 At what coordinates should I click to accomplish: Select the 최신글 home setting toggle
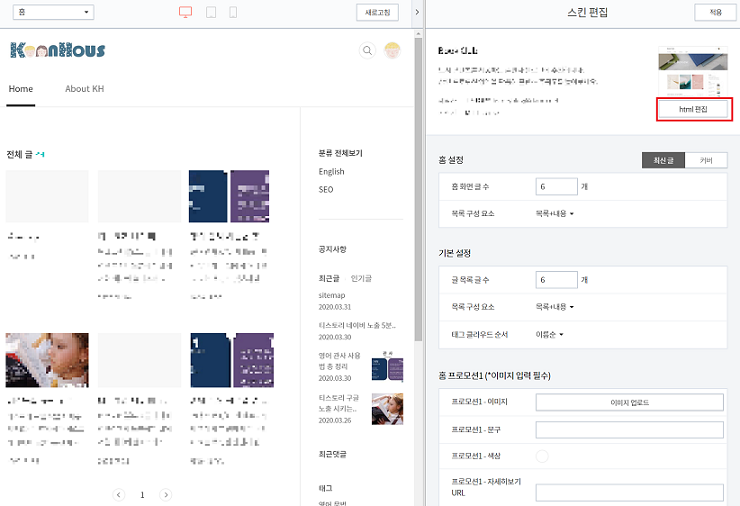(663, 160)
